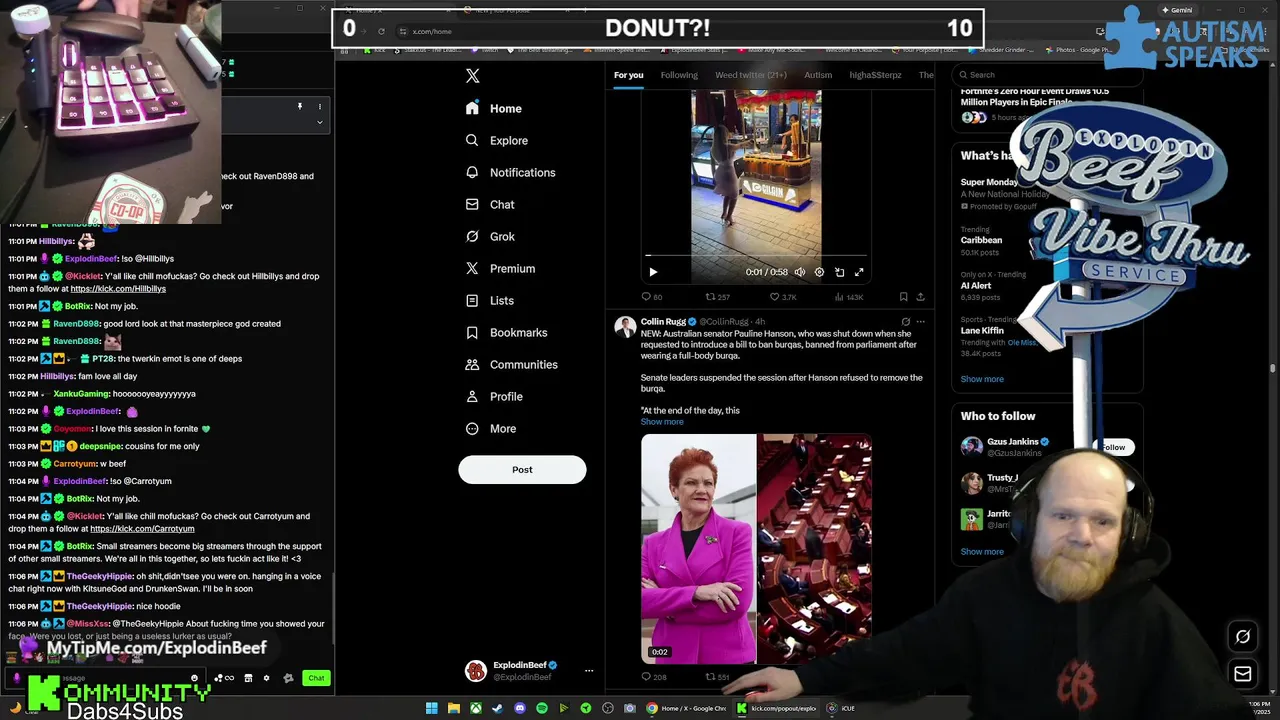Reply to post with 208 replies

point(653,677)
